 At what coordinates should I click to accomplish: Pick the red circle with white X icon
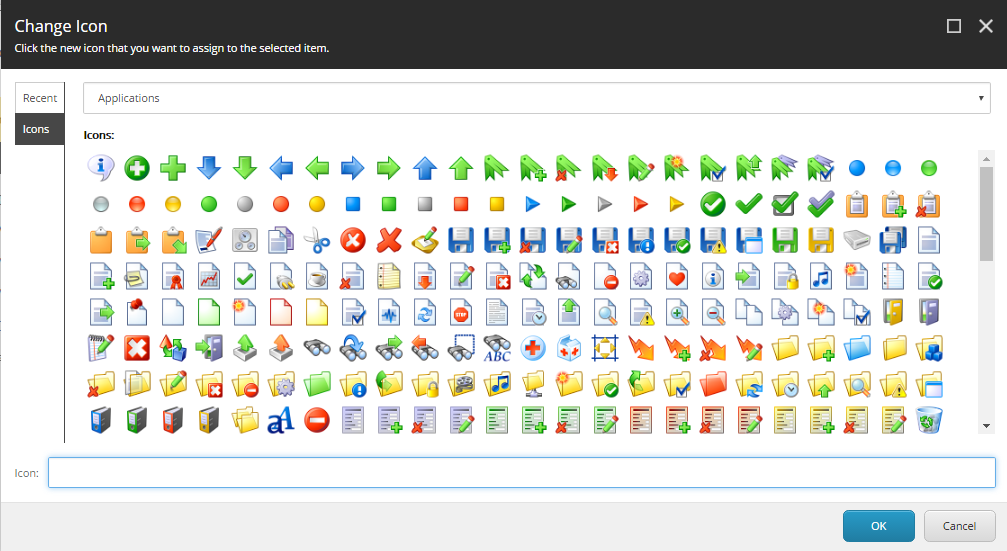coord(353,241)
